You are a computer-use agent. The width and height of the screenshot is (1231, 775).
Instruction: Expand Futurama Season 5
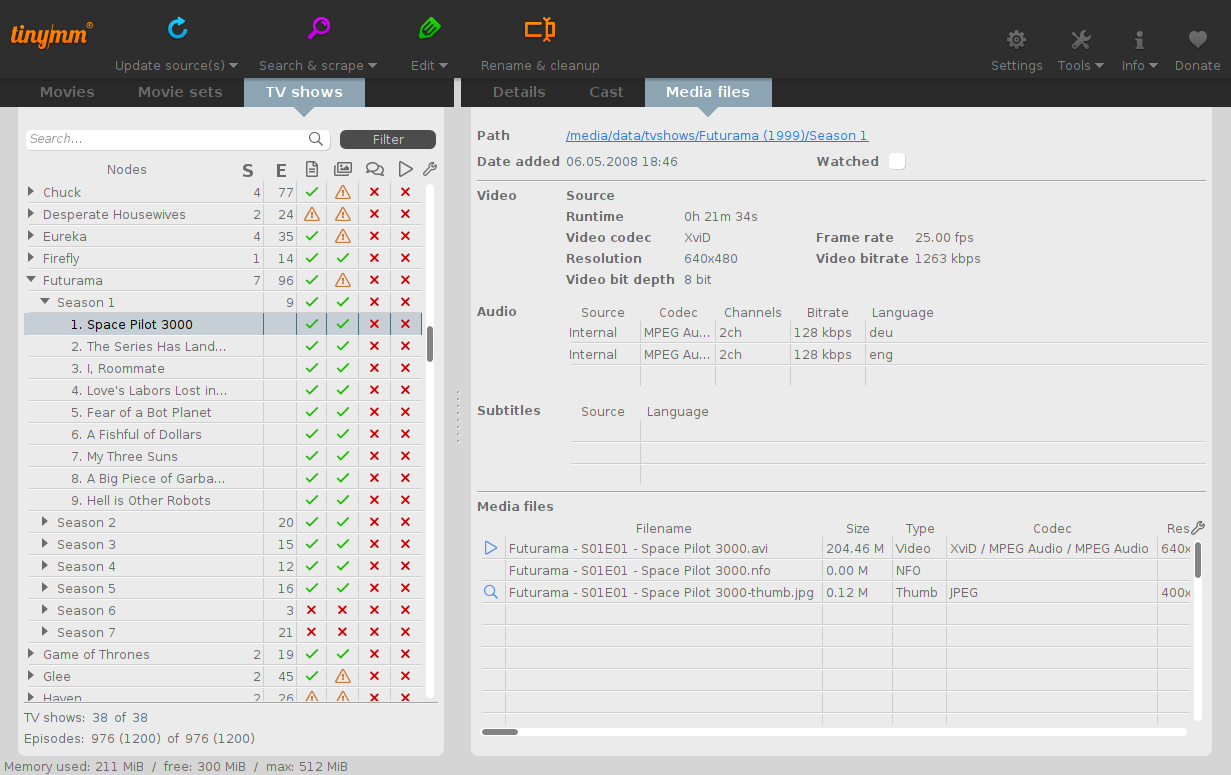[45, 588]
